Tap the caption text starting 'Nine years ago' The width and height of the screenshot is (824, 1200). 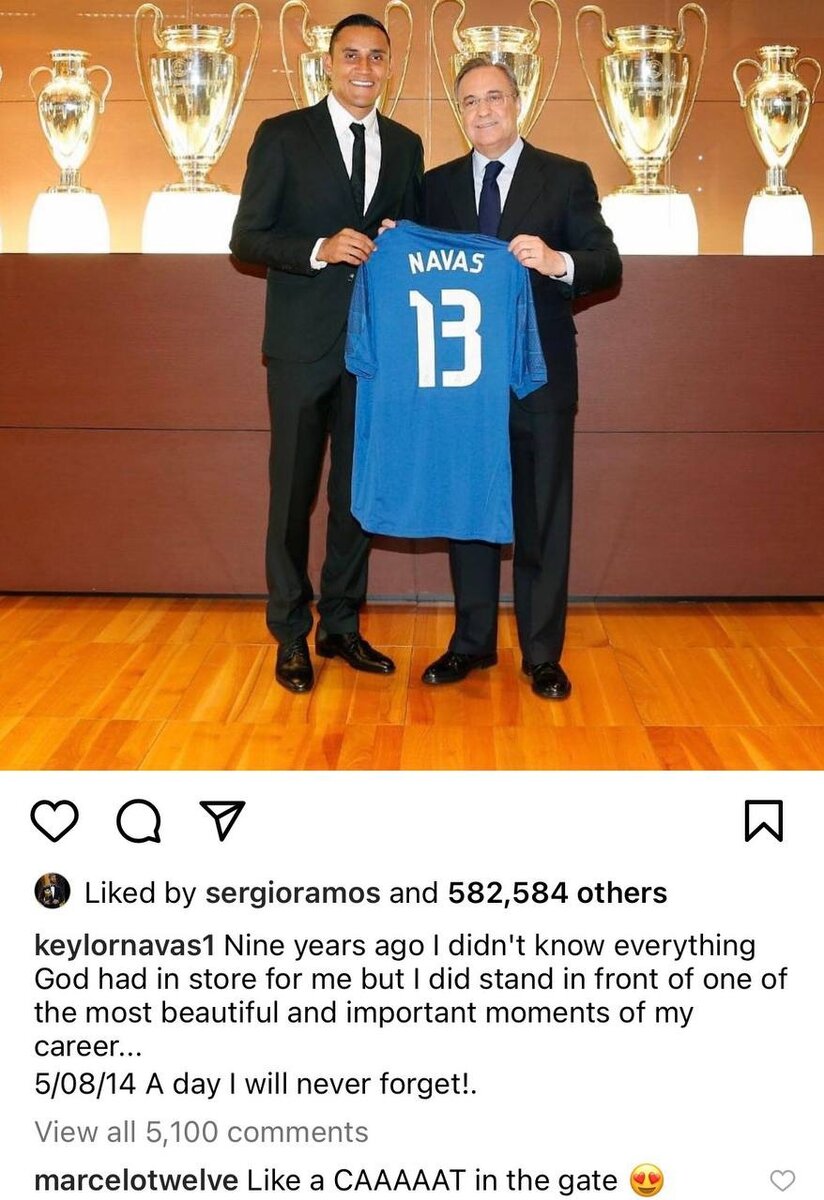[411, 995]
